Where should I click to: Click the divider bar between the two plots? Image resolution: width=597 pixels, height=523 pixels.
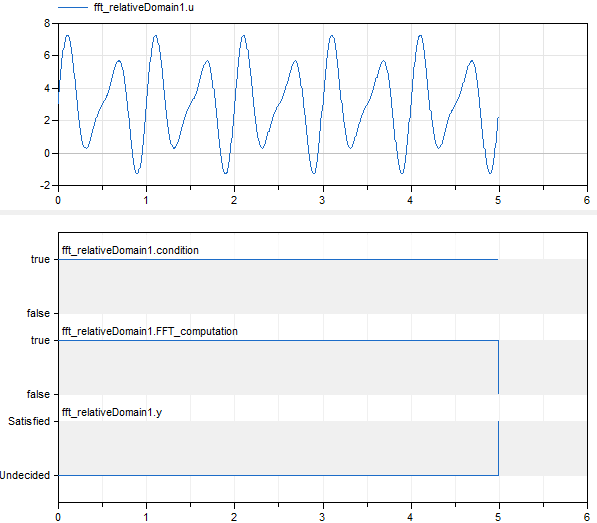298,212
